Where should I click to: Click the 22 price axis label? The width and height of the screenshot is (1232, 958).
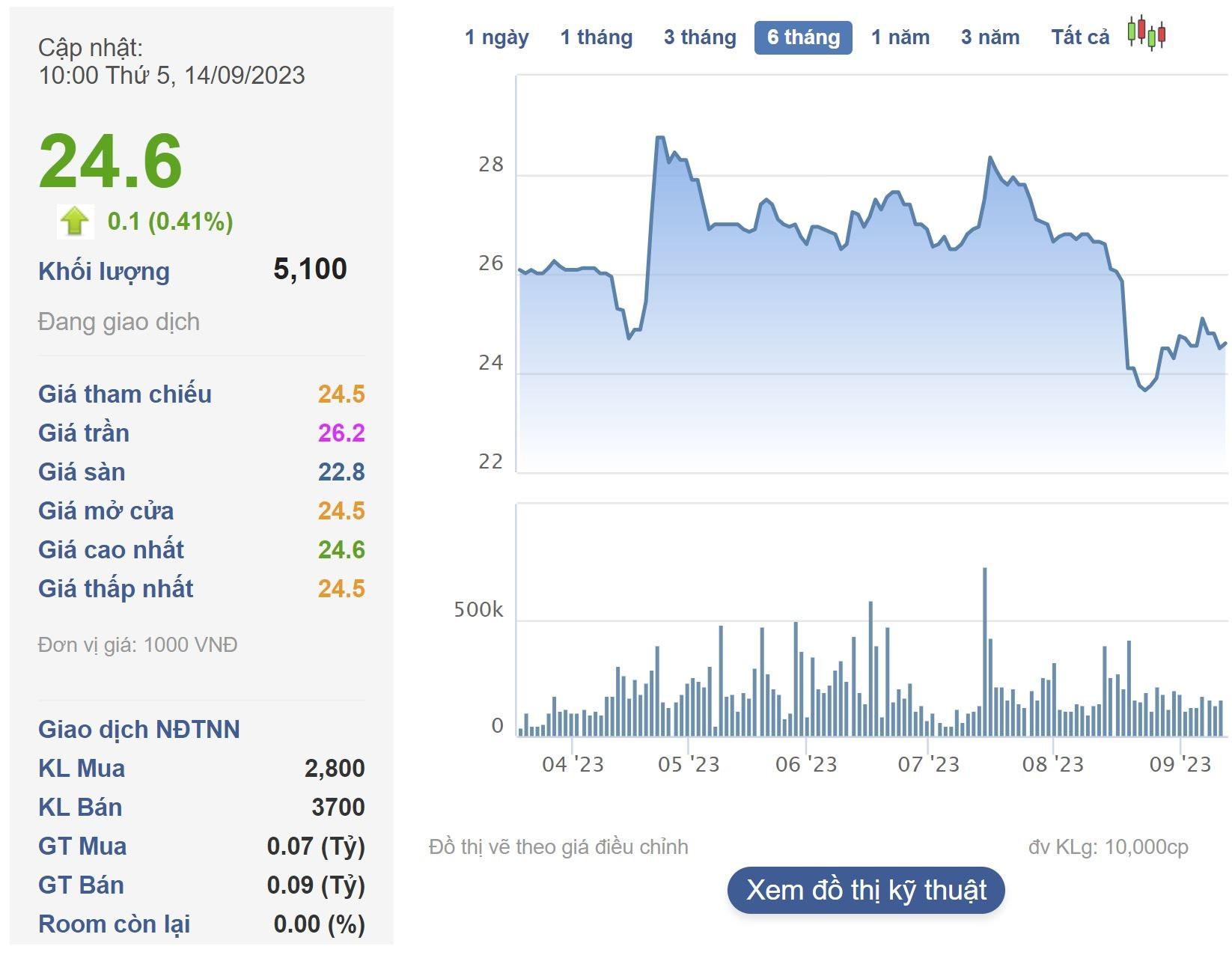[491, 462]
